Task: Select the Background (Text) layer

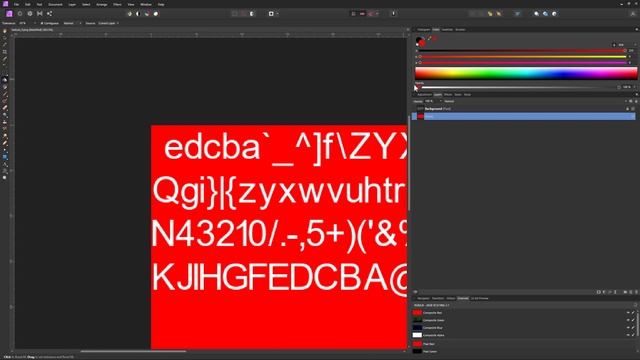Action: click(524, 109)
